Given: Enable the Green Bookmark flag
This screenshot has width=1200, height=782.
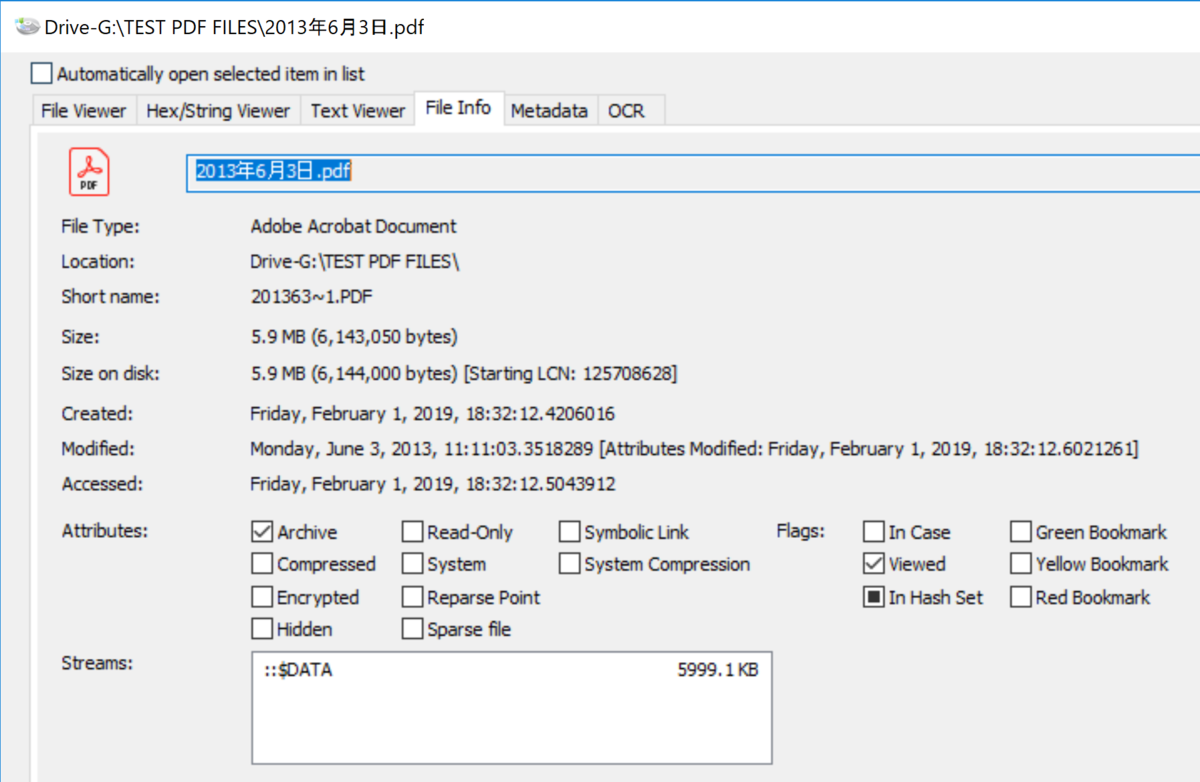Looking at the screenshot, I should [1020, 532].
